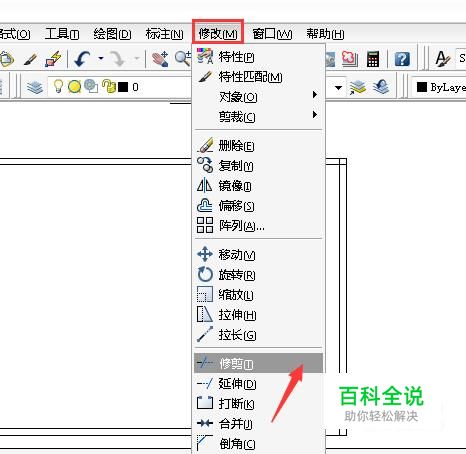Viewport: 466px width, 454px height.
Task: Expand the 剪裁(C) submenu
Action: [258, 117]
